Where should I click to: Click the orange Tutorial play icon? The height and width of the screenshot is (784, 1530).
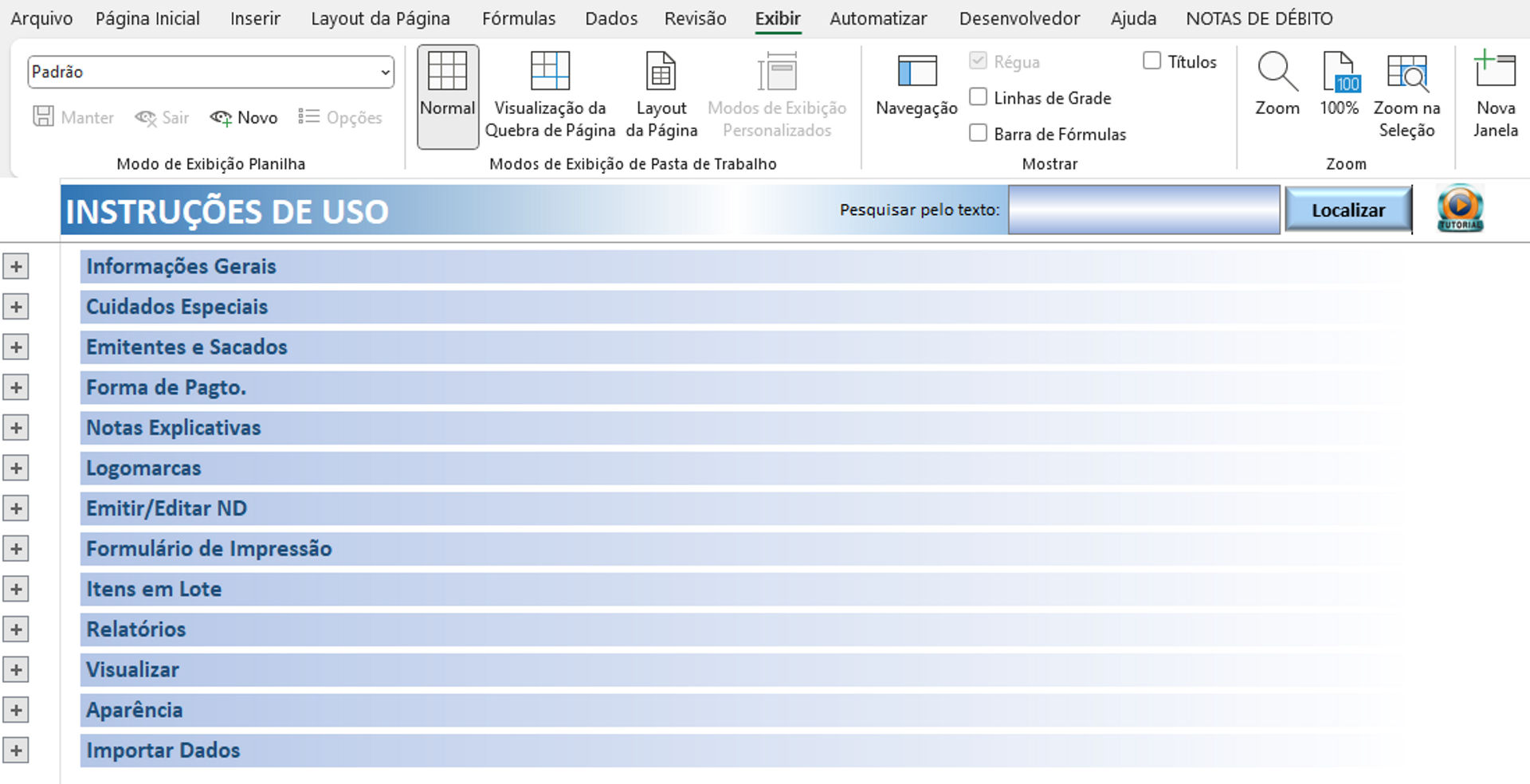point(1460,208)
